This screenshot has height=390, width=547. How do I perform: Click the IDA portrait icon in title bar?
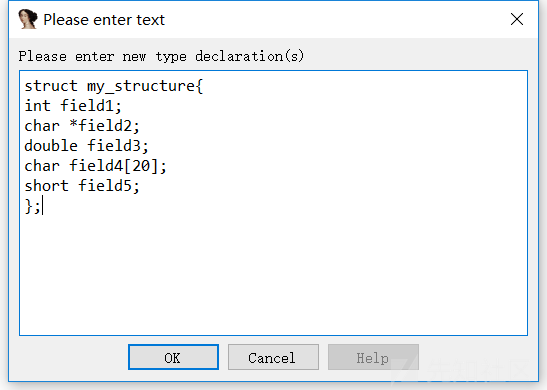point(28,19)
